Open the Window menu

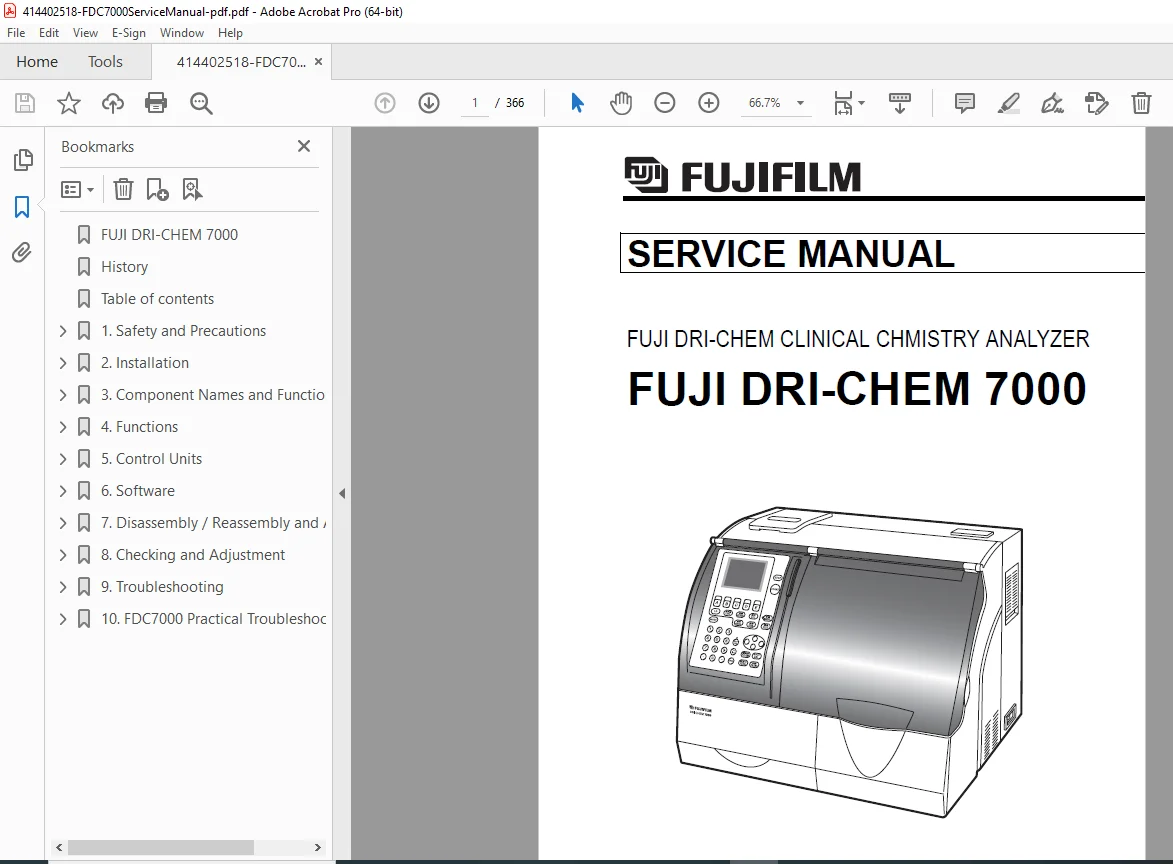pos(182,33)
